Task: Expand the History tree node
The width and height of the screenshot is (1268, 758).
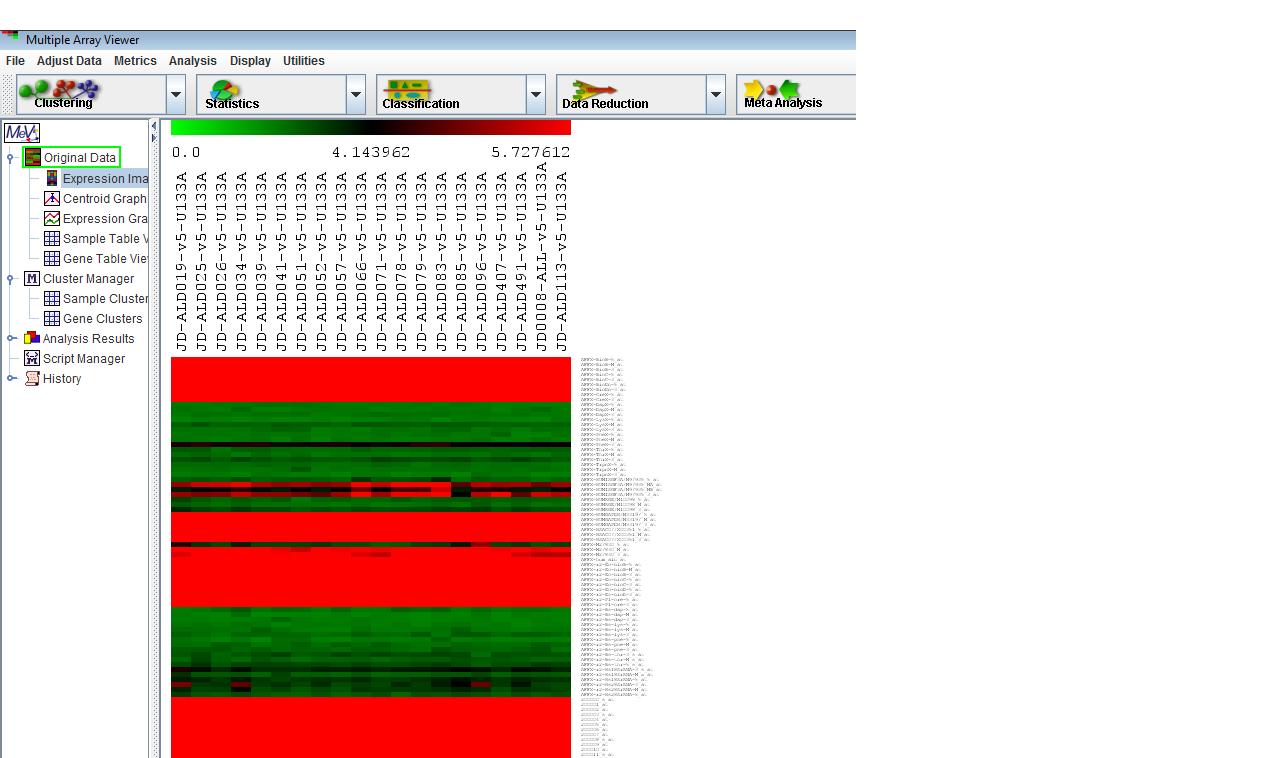Action: pyautogui.click(x=11, y=379)
